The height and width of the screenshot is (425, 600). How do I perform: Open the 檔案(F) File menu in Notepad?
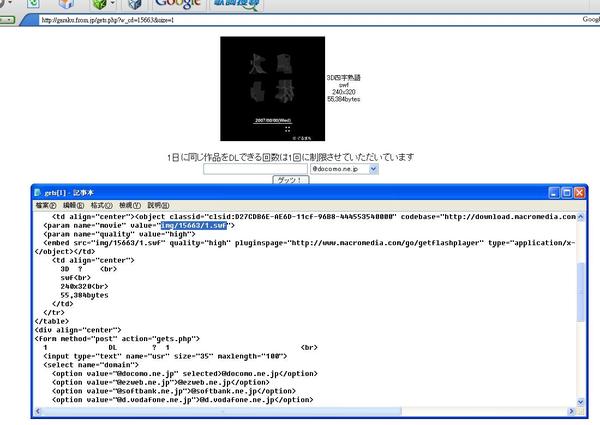[46, 205]
